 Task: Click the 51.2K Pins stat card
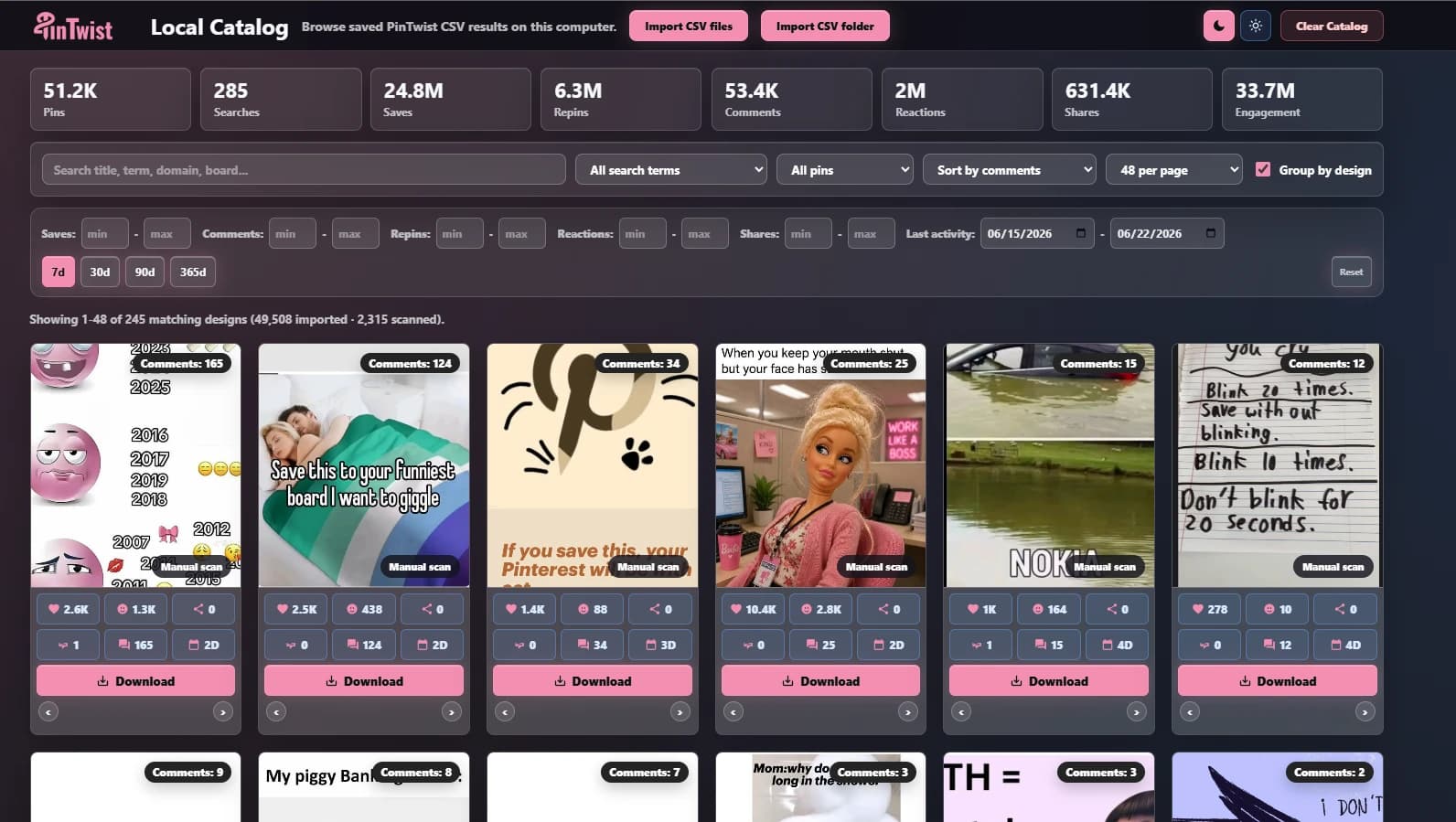pyautogui.click(x=111, y=99)
